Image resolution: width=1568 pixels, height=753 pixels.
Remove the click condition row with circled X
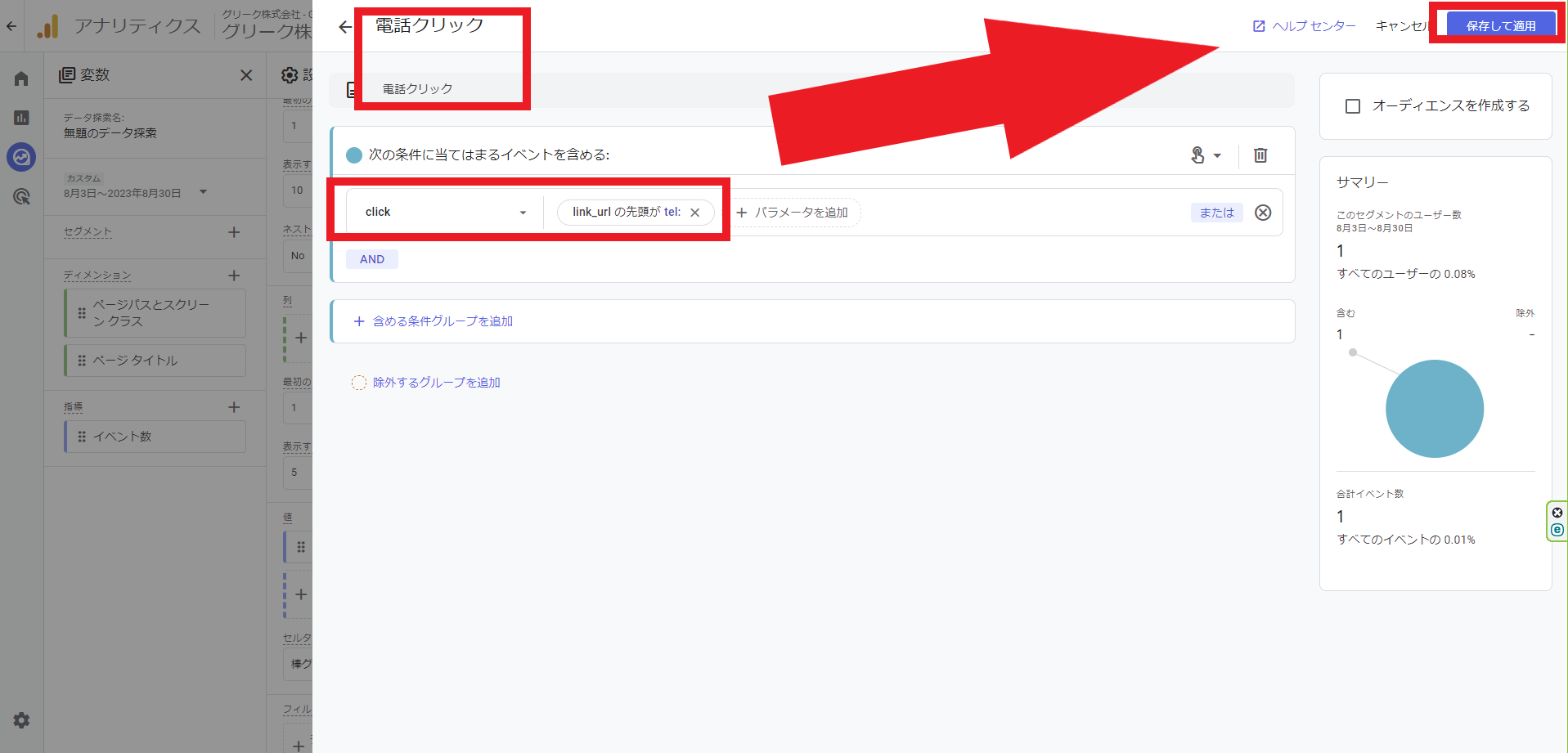[x=1262, y=213]
